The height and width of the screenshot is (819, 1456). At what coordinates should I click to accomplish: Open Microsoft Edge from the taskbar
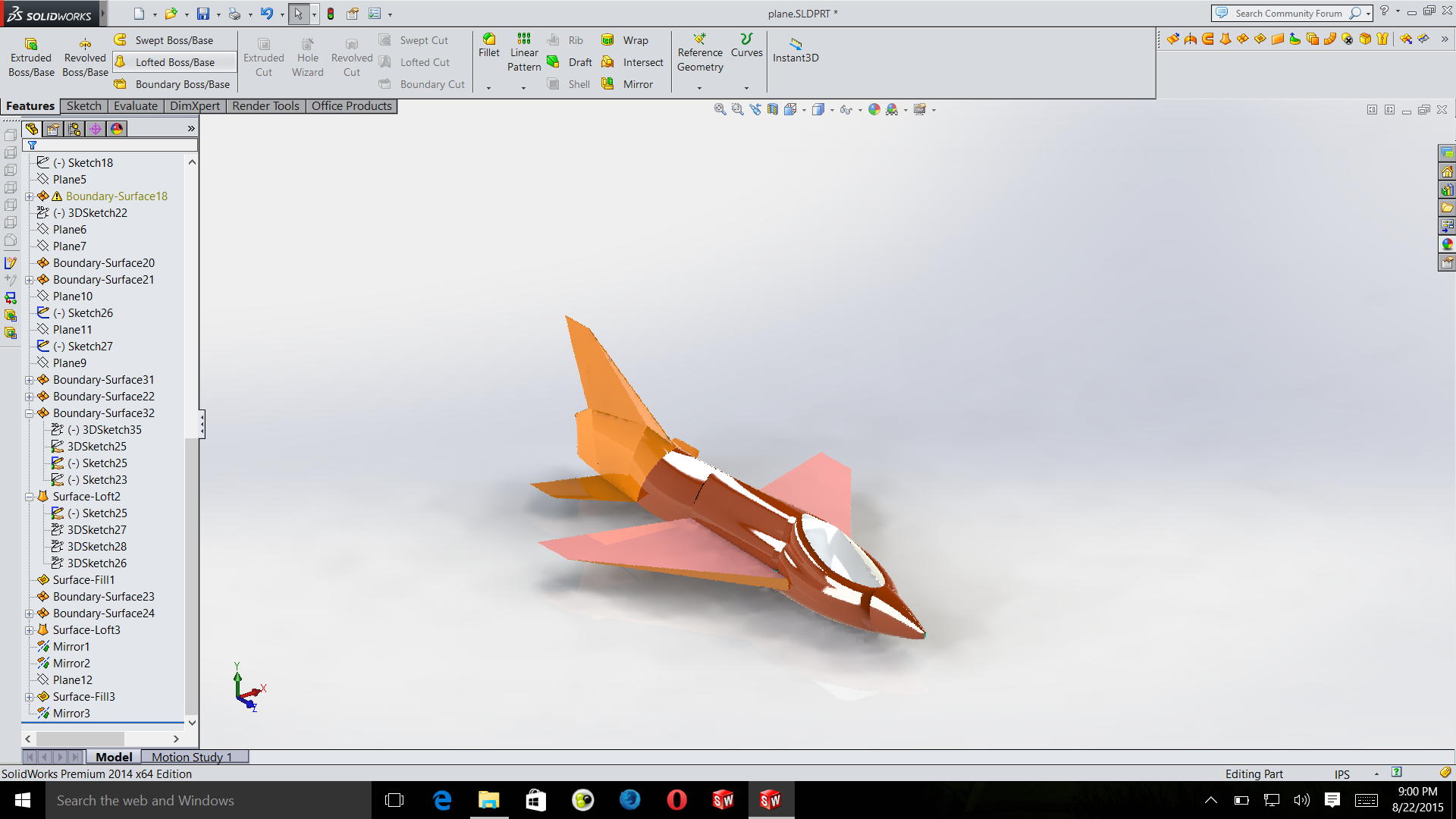coord(442,800)
